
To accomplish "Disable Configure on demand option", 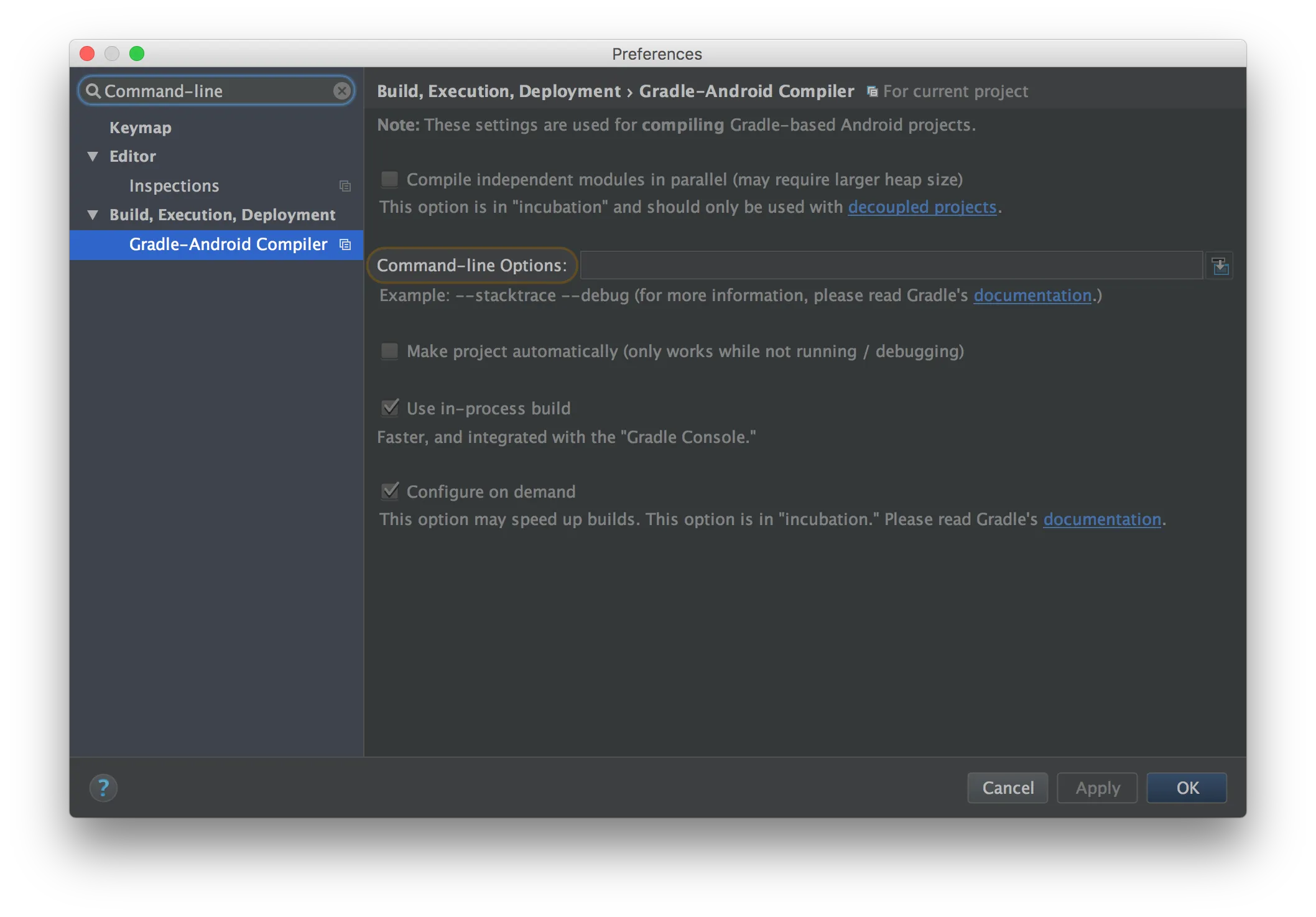I will pyautogui.click(x=390, y=491).
